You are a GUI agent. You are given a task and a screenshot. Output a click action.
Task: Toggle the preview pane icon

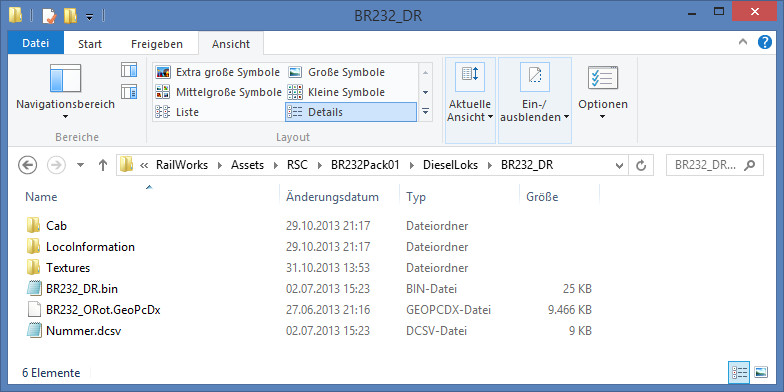pyautogui.click(x=129, y=70)
